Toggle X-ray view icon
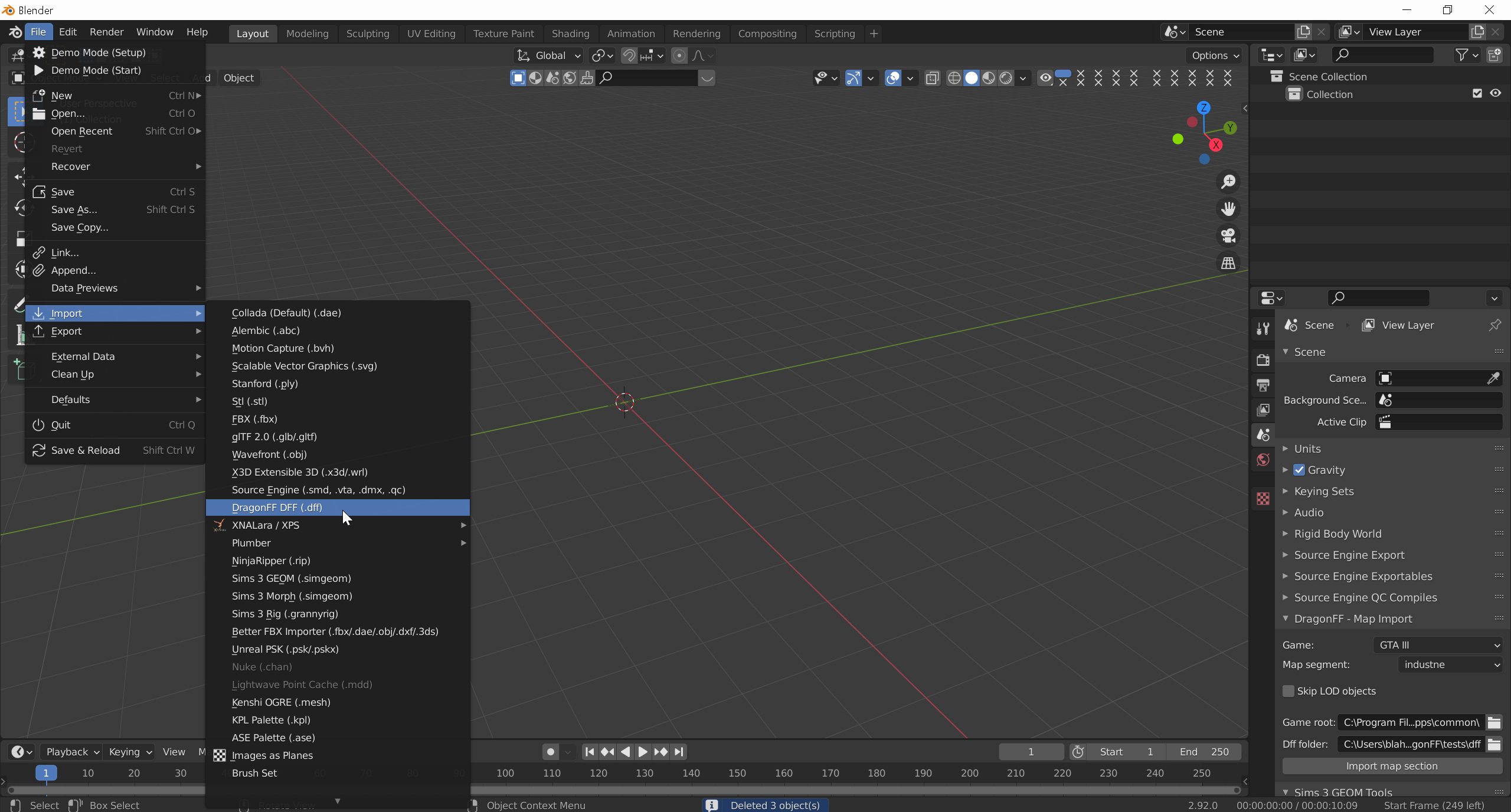 (932, 78)
